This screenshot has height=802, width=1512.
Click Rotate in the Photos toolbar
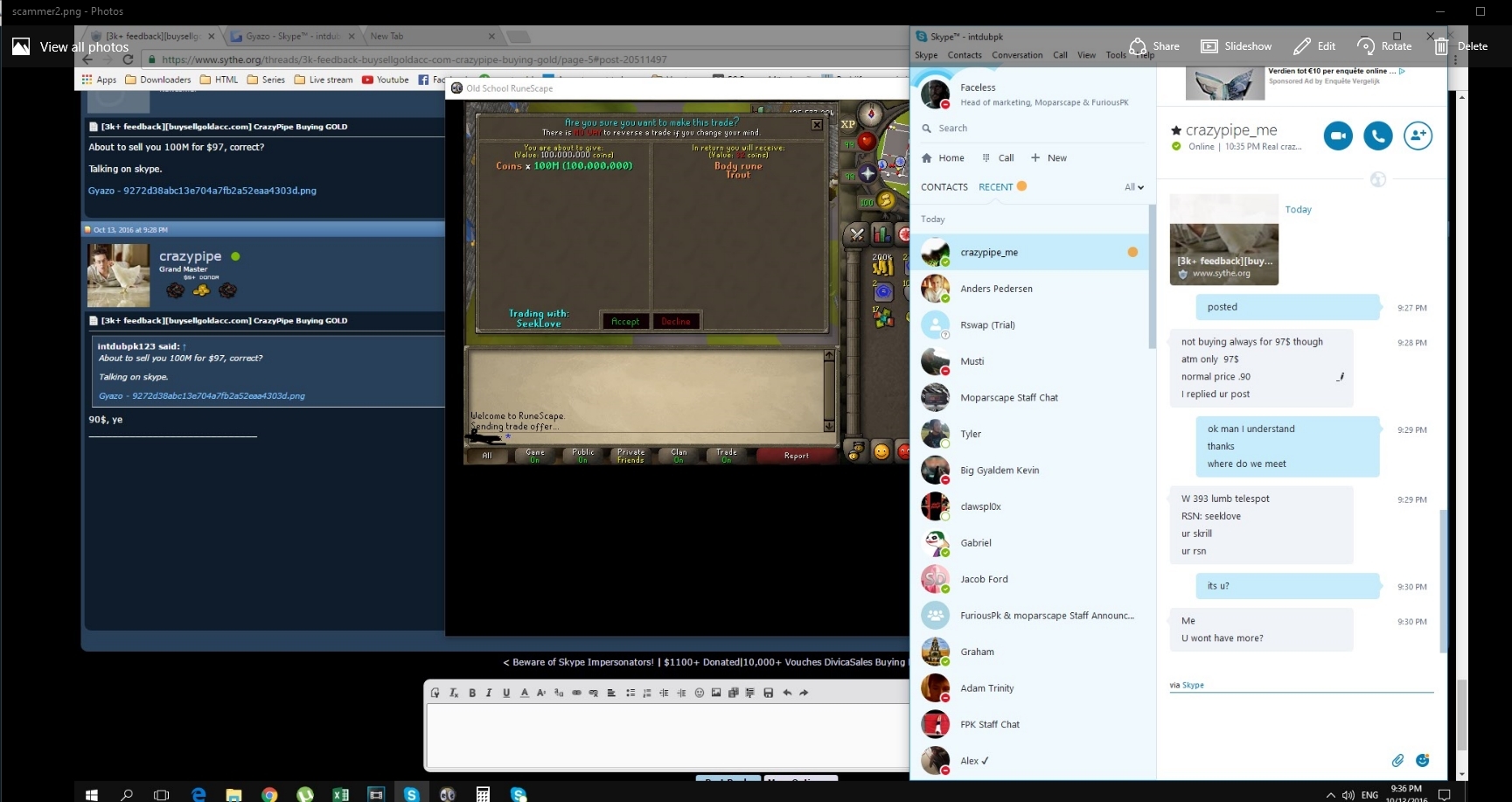click(x=1384, y=46)
